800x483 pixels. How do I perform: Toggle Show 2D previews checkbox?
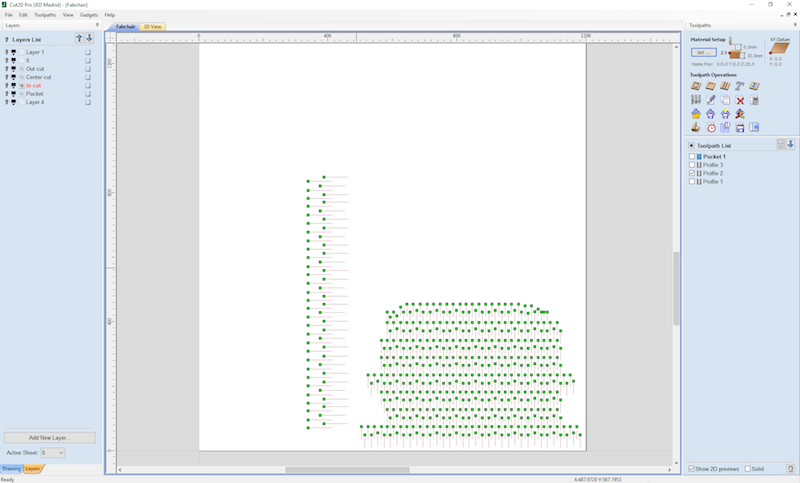691,469
